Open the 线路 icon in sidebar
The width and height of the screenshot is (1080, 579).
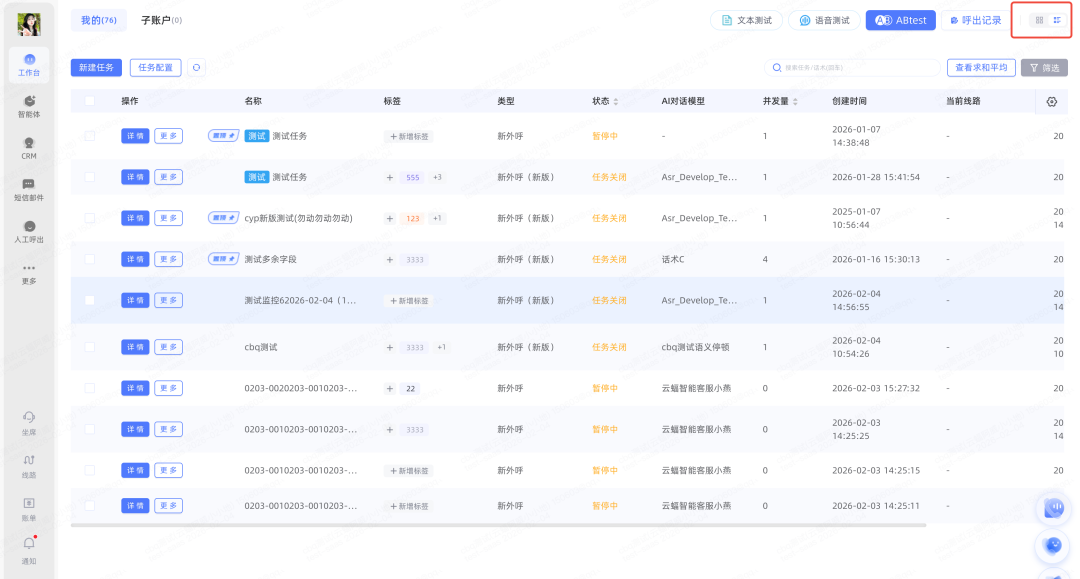click(29, 461)
